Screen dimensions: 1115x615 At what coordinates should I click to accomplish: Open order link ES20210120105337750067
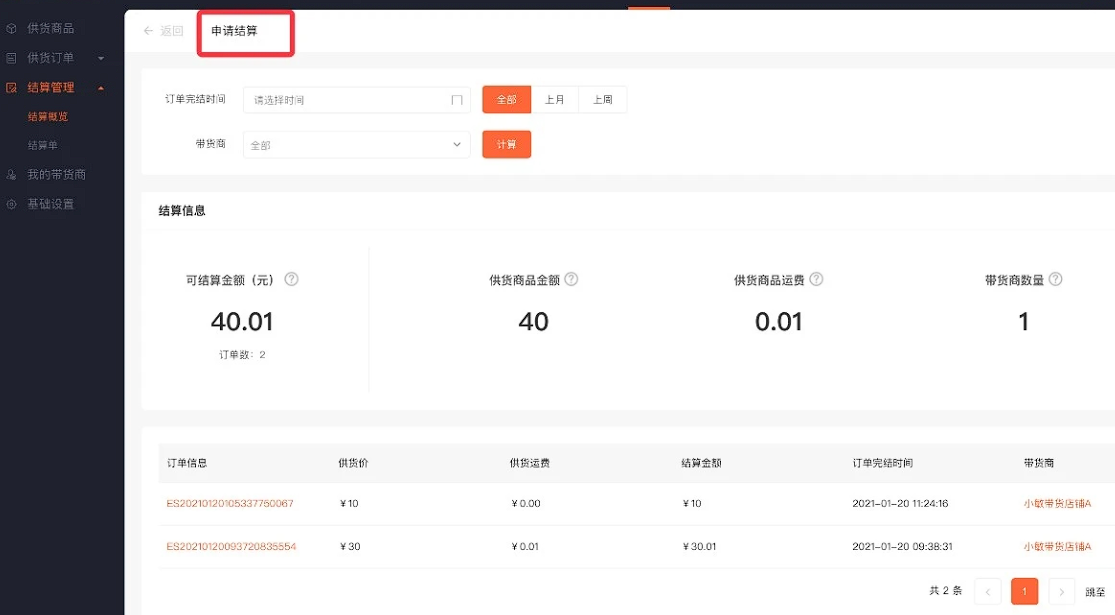click(230, 503)
